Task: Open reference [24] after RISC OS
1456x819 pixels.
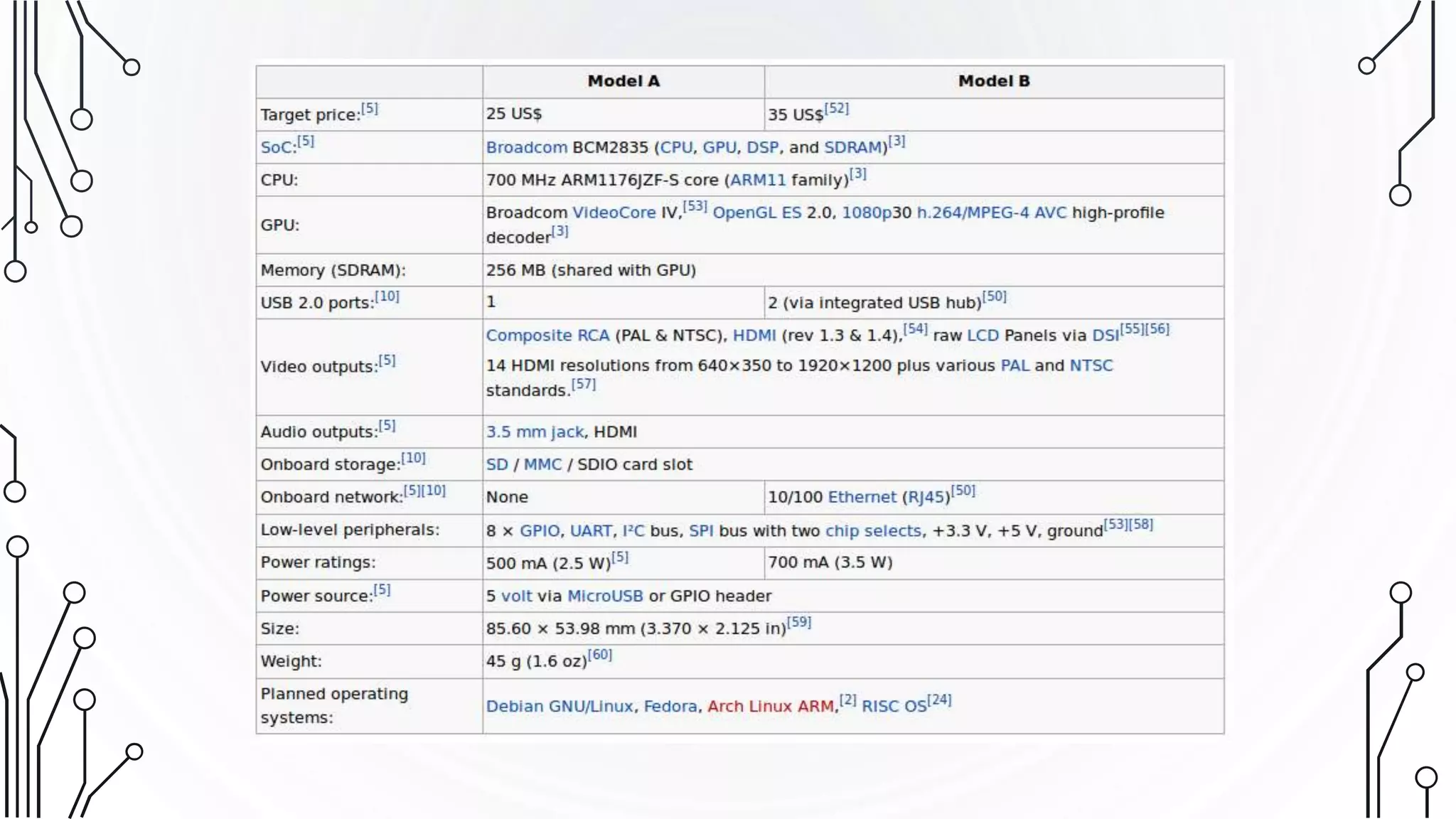Action: click(939, 700)
